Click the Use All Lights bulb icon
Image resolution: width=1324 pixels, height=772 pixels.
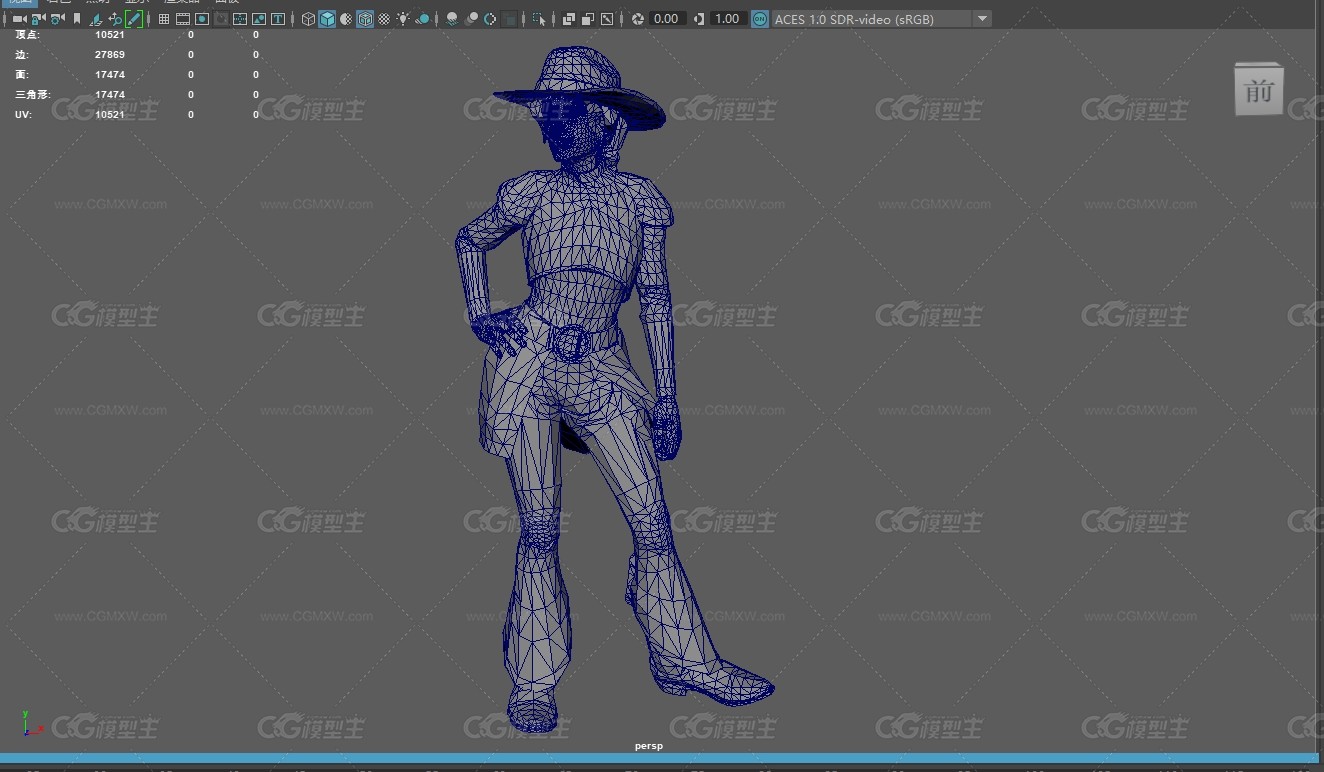pyautogui.click(x=403, y=19)
